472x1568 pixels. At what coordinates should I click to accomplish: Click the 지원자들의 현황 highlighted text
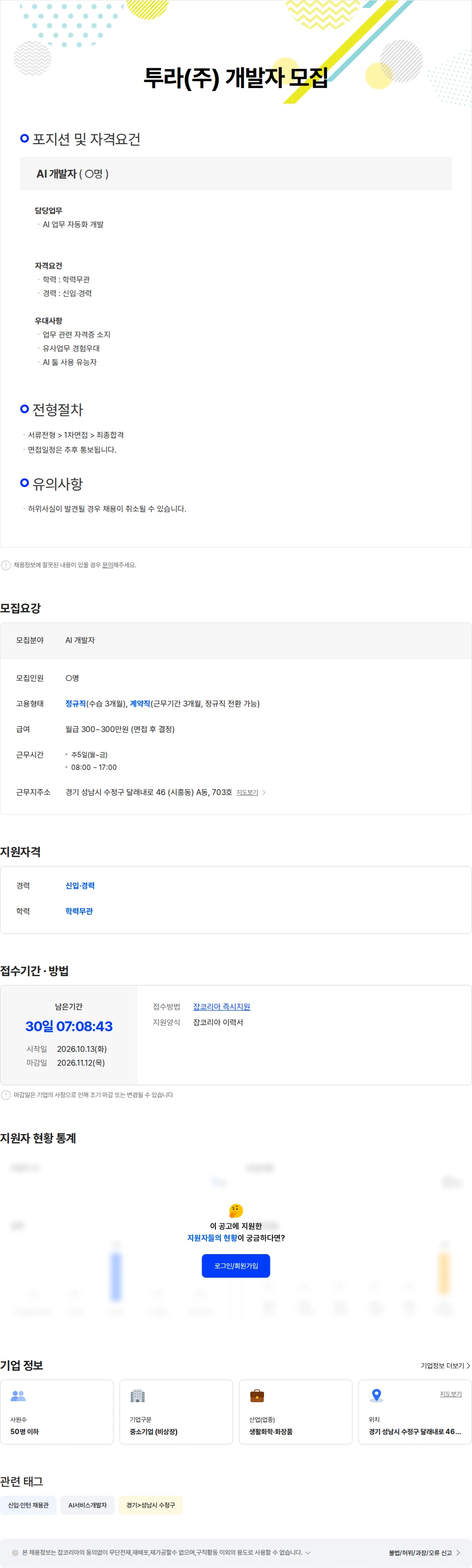coord(212,1238)
